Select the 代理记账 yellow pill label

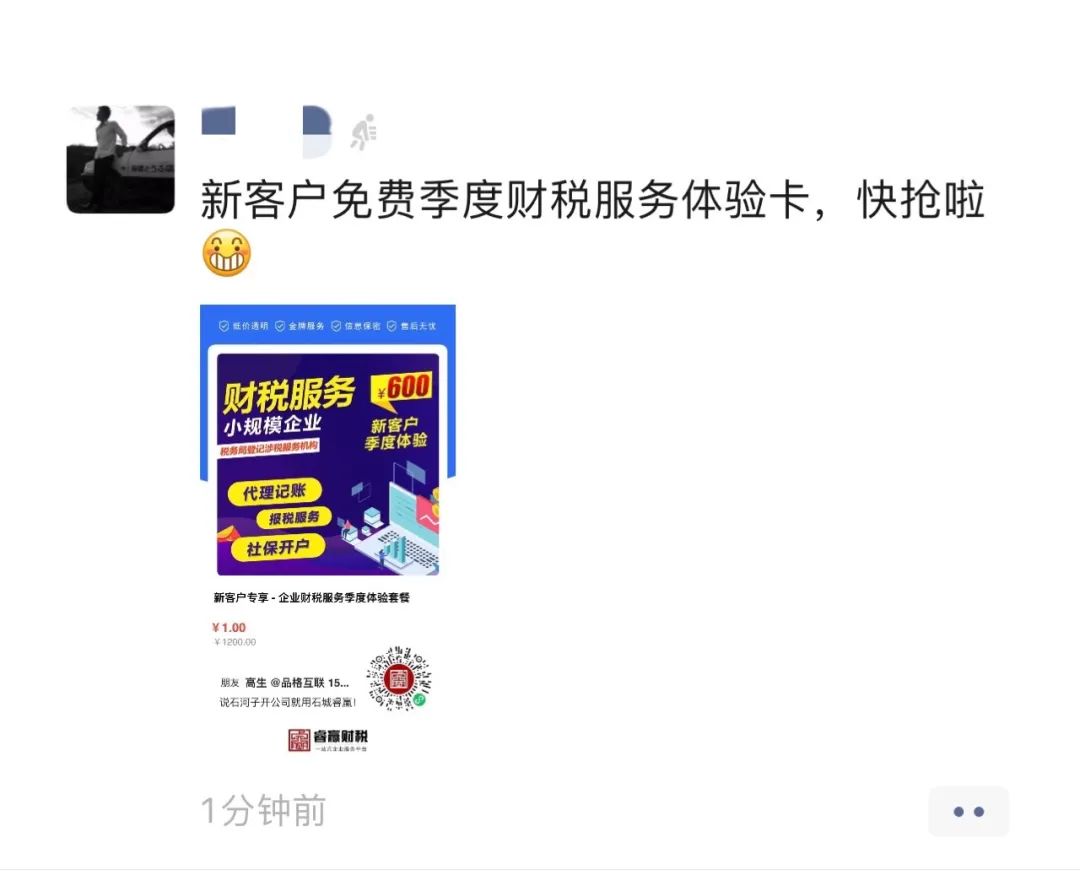click(x=274, y=491)
